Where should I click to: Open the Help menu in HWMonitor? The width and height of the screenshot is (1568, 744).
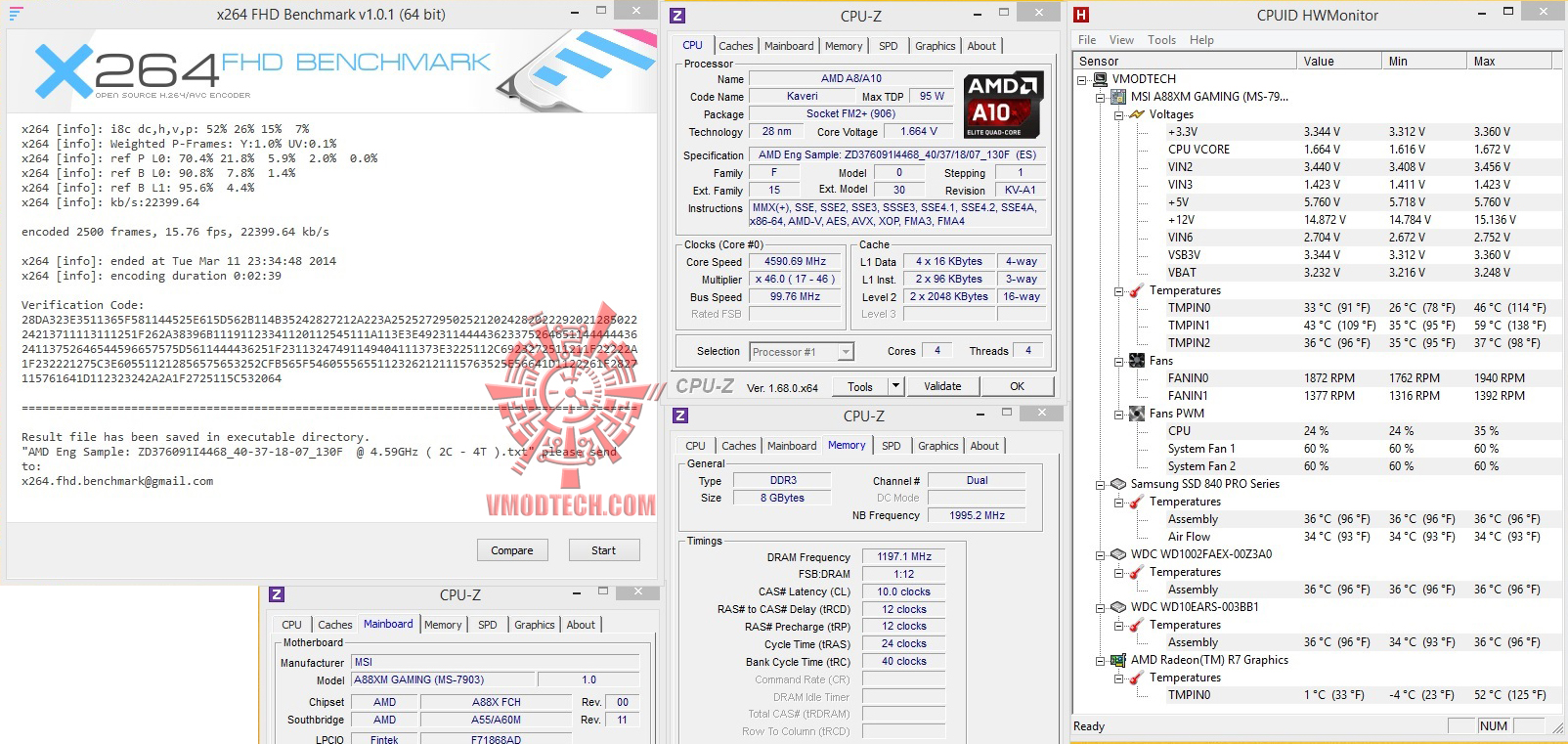(1201, 40)
